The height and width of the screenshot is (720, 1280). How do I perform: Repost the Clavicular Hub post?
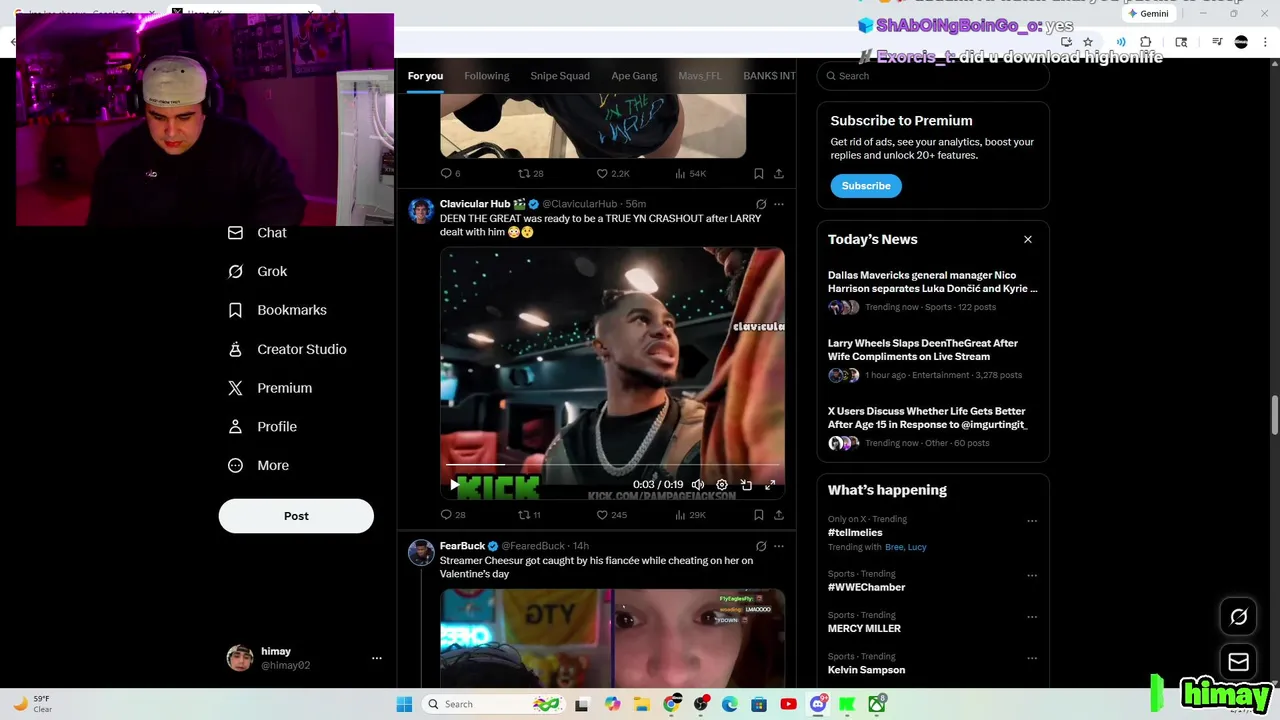point(529,515)
